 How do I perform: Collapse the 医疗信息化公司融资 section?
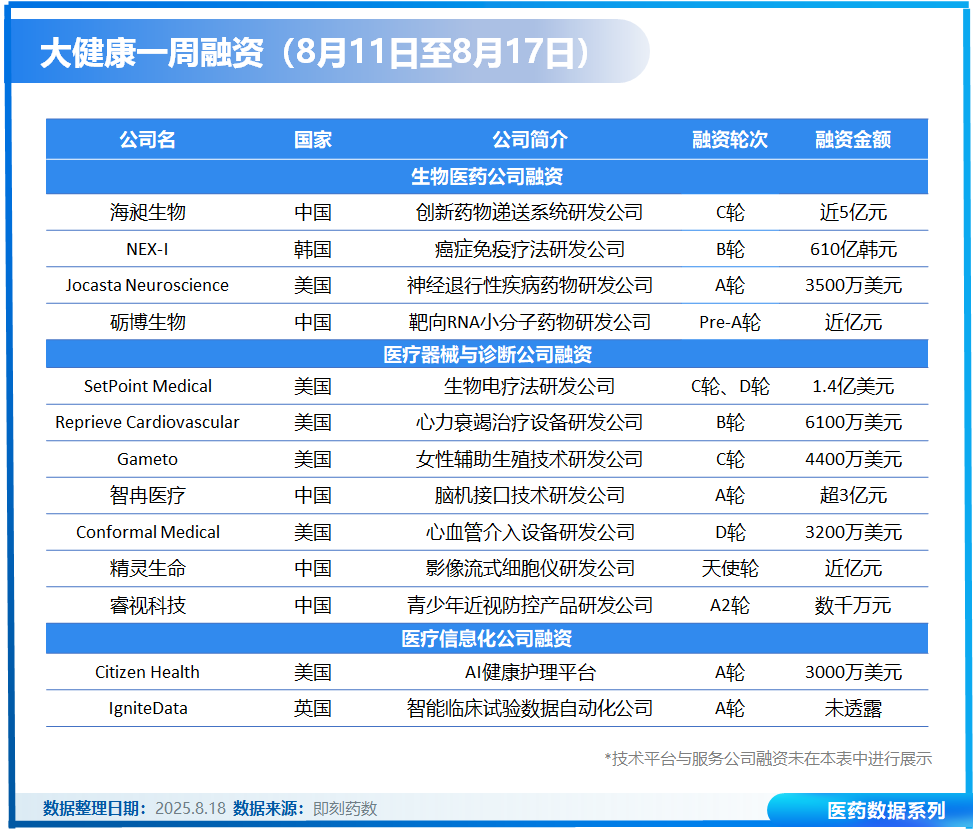click(488, 635)
